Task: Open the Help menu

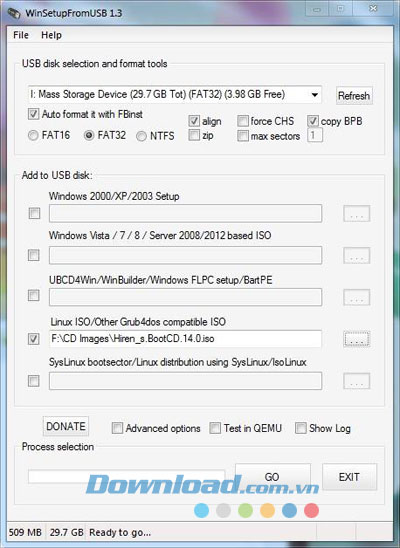Action: [x=51, y=35]
